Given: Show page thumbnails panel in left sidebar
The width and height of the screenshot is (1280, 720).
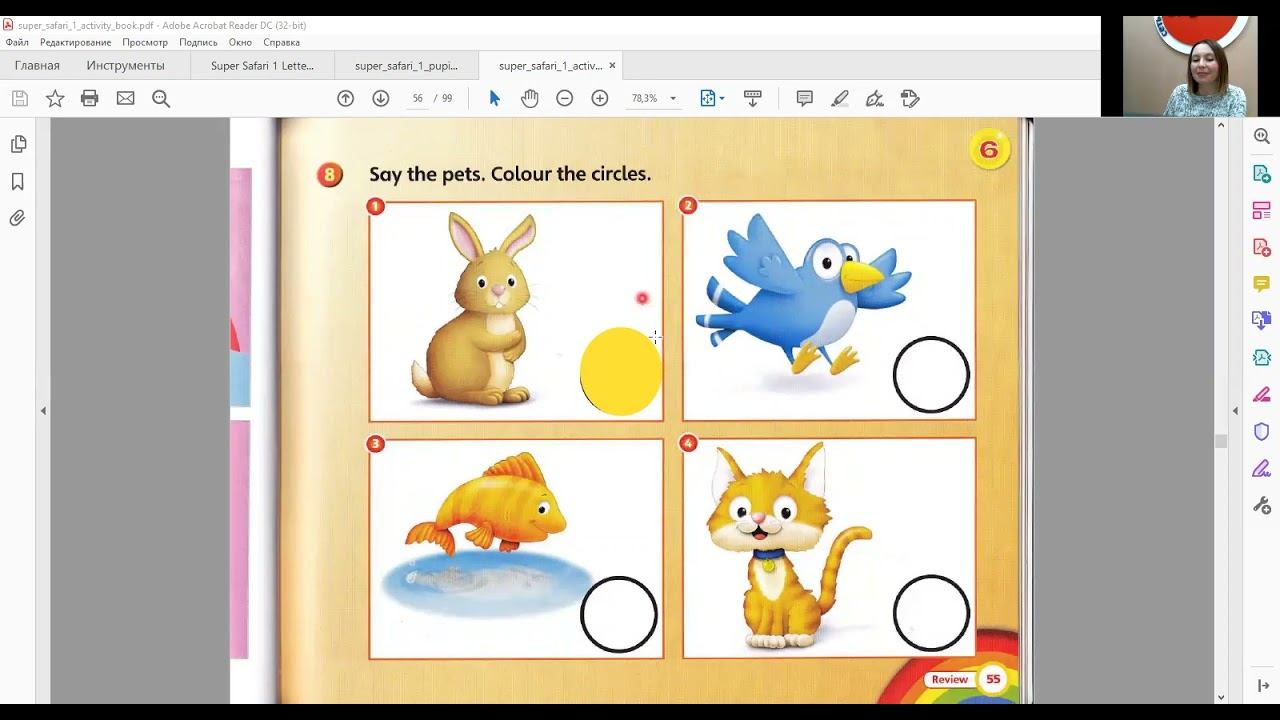Looking at the screenshot, I should [x=18, y=144].
